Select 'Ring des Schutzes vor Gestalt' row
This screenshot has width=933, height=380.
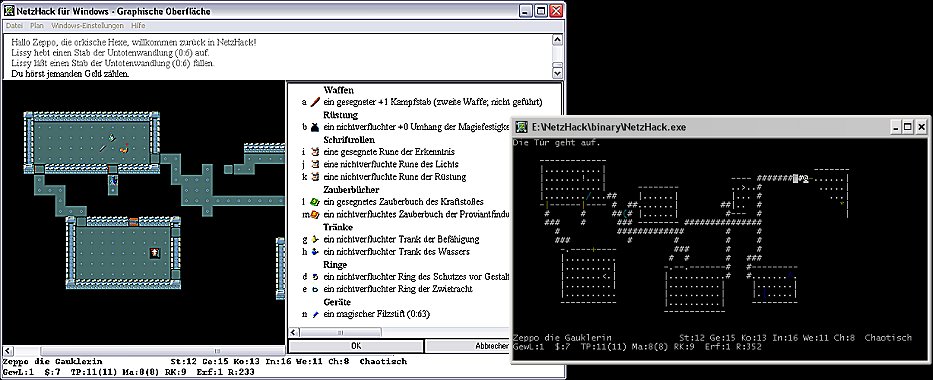tap(405, 277)
